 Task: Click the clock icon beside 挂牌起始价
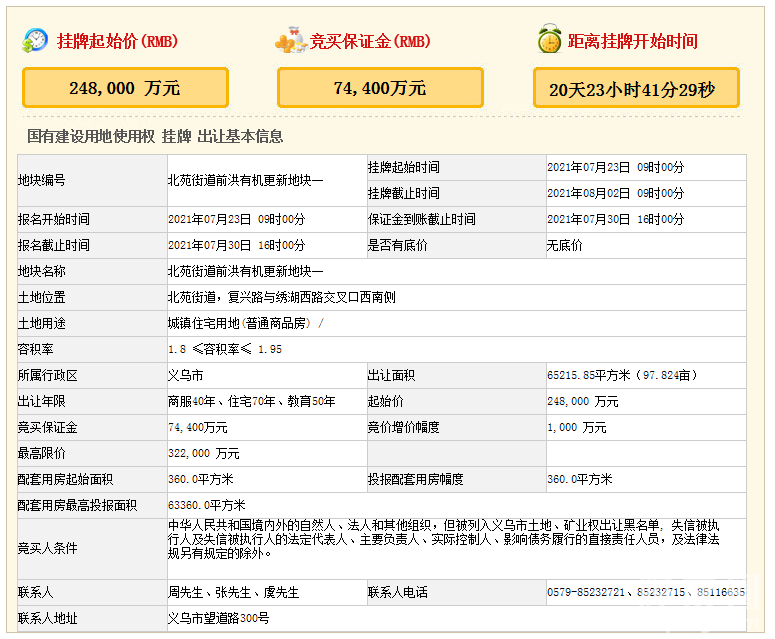coord(35,41)
